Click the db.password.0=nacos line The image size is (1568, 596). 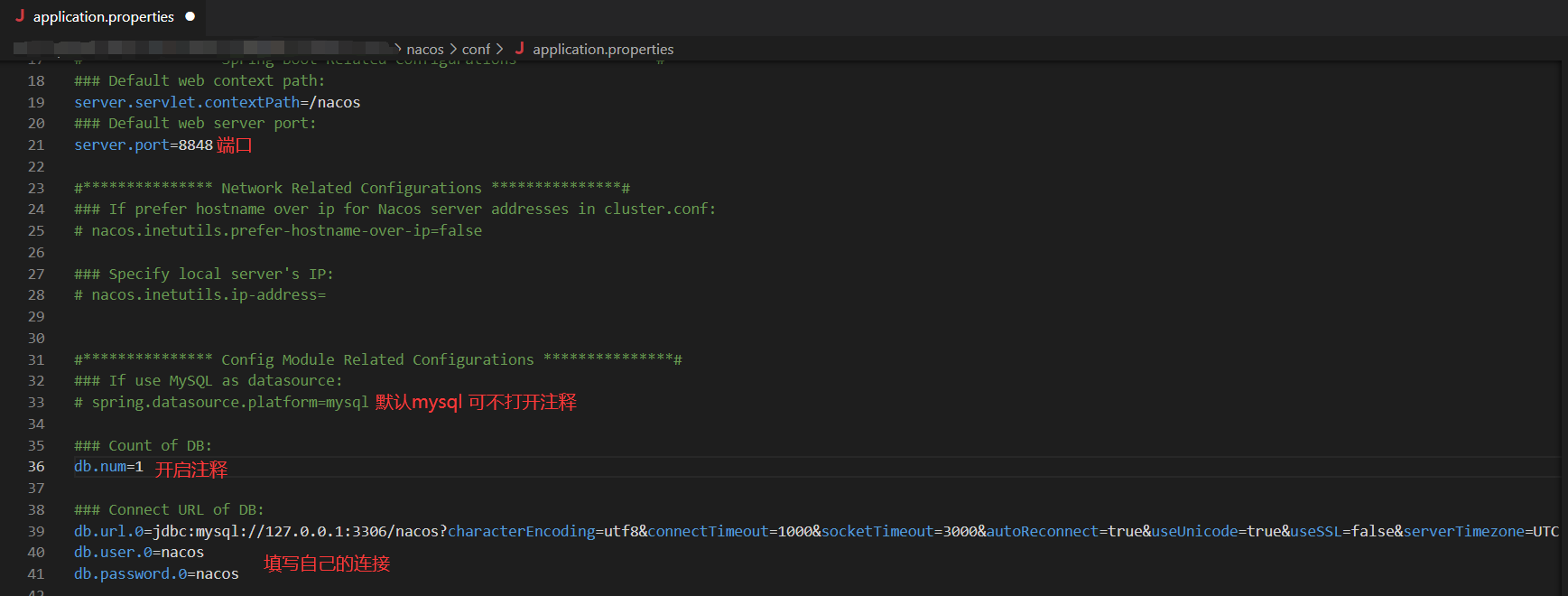[156, 574]
